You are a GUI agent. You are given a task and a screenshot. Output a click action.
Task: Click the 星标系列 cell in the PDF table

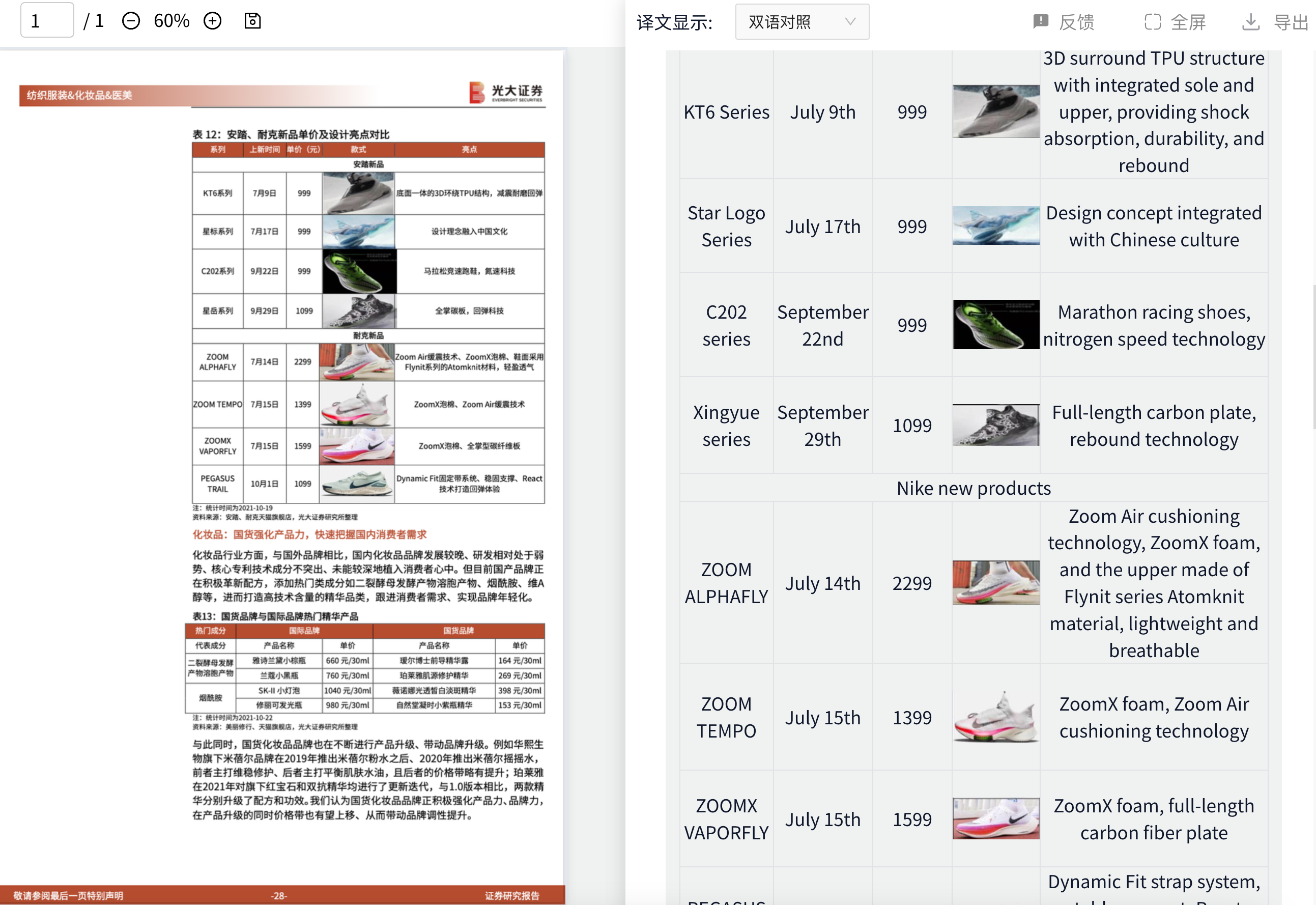(218, 232)
